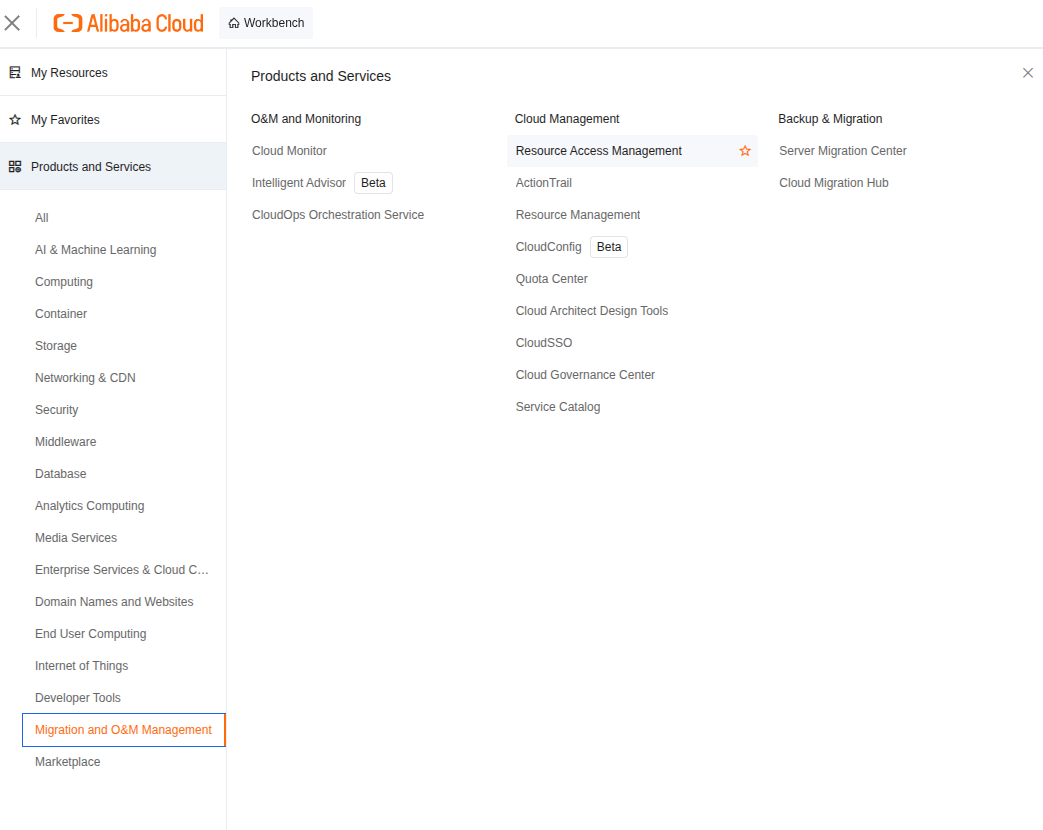Image resolution: width=1043 pixels, height=830 pixels.
Task: Click Beta tag next to Intelligent Advisor
Action: click(373, 183)
